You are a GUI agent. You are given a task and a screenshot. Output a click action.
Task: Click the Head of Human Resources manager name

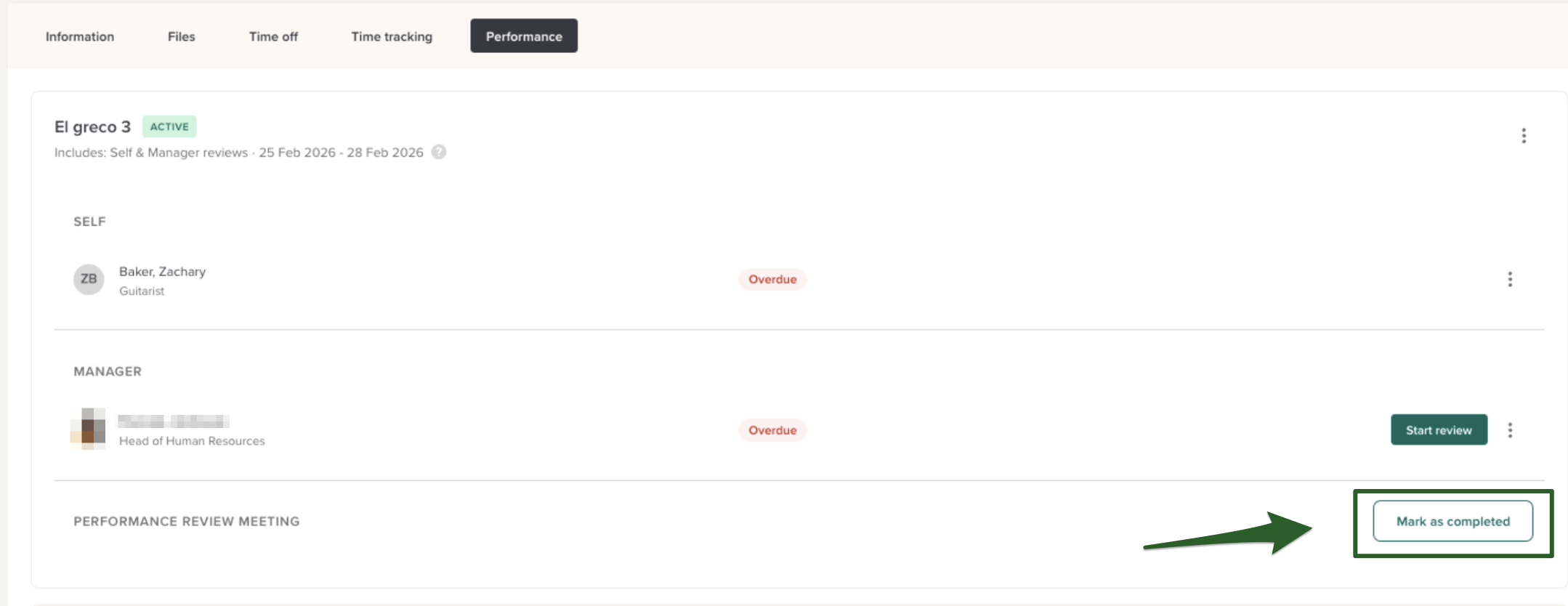click(174, 421)
